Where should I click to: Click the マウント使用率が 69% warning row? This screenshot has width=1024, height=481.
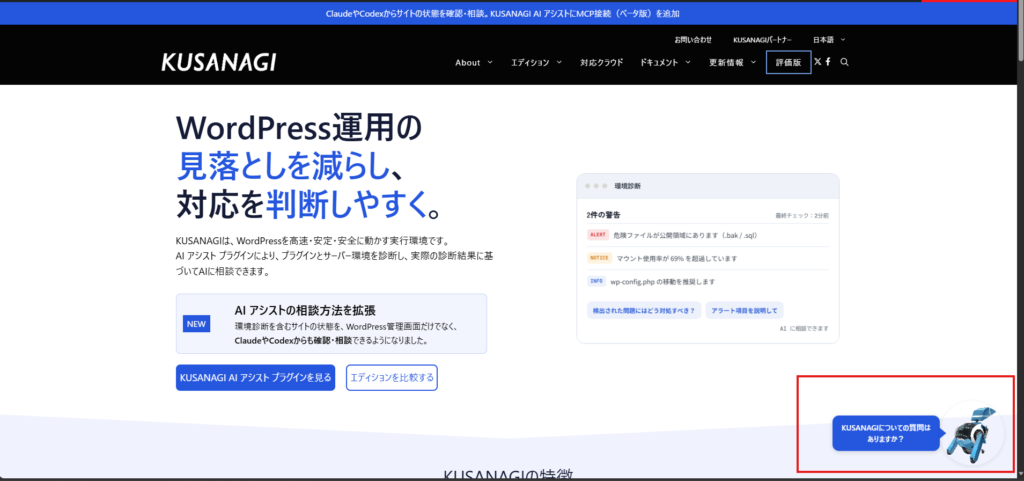click(708, 258)
